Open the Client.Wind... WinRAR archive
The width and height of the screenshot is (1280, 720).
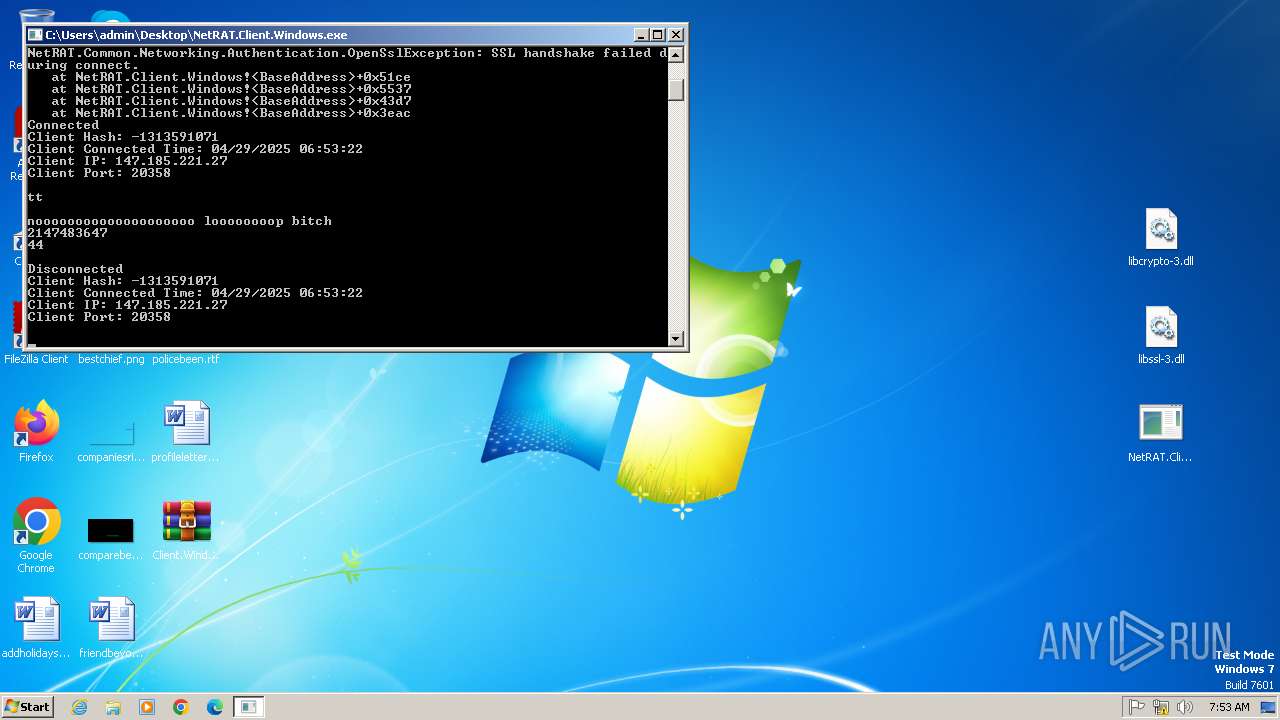click(185, 530)
